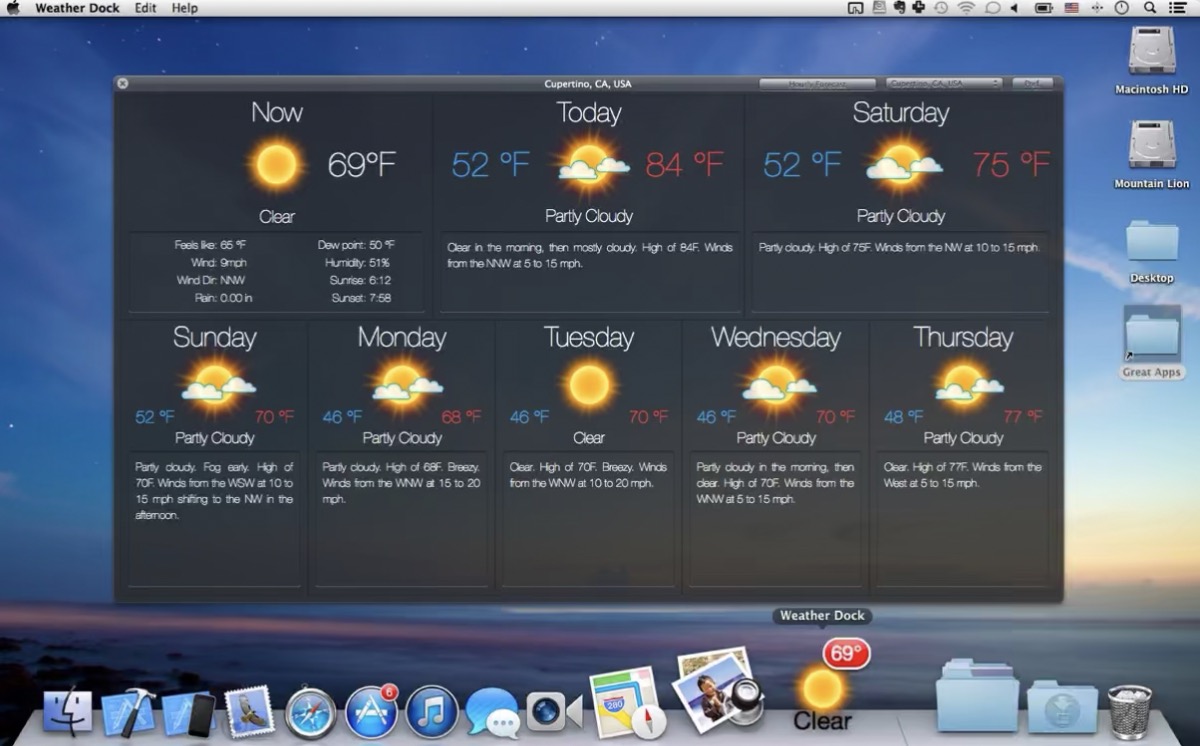Image resolution: width=1200 pixels, height=746 pixels.
Task: Open the App Store from the Dock
Action: pos(372,712)
